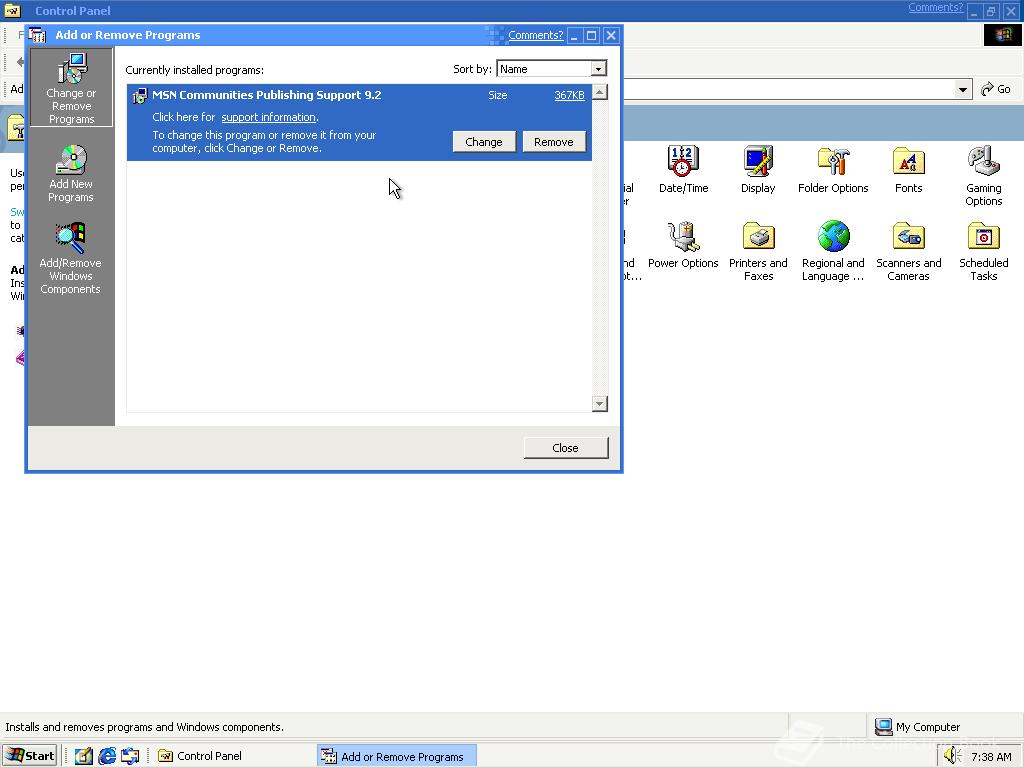This screenshot has height=768, width=1024.
Task: Maximize the Add or Remove Programs window
Action: [592, 35]
